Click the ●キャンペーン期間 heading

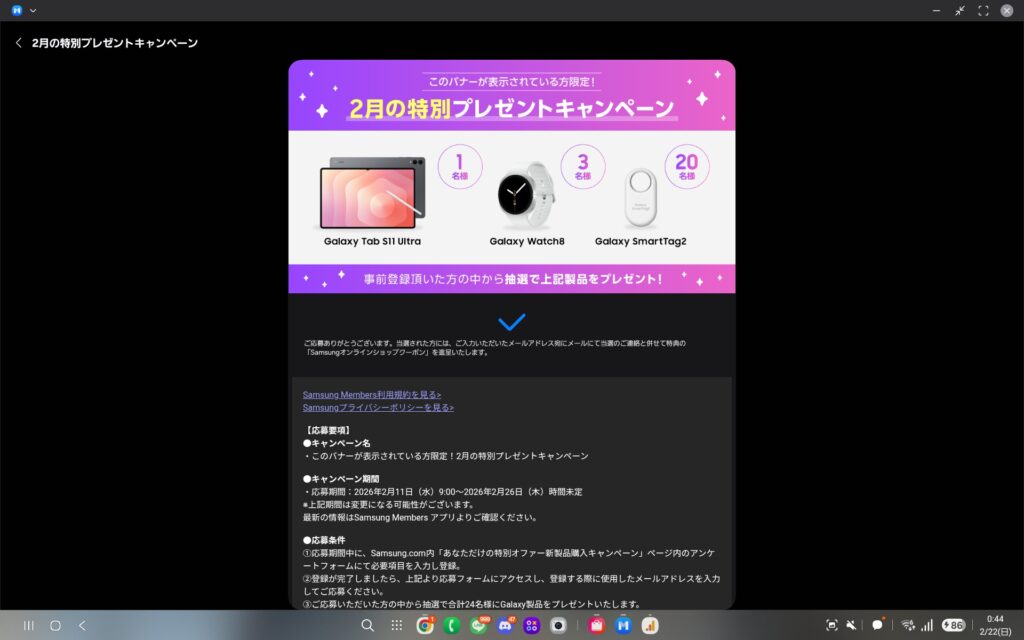click(341, 479)
